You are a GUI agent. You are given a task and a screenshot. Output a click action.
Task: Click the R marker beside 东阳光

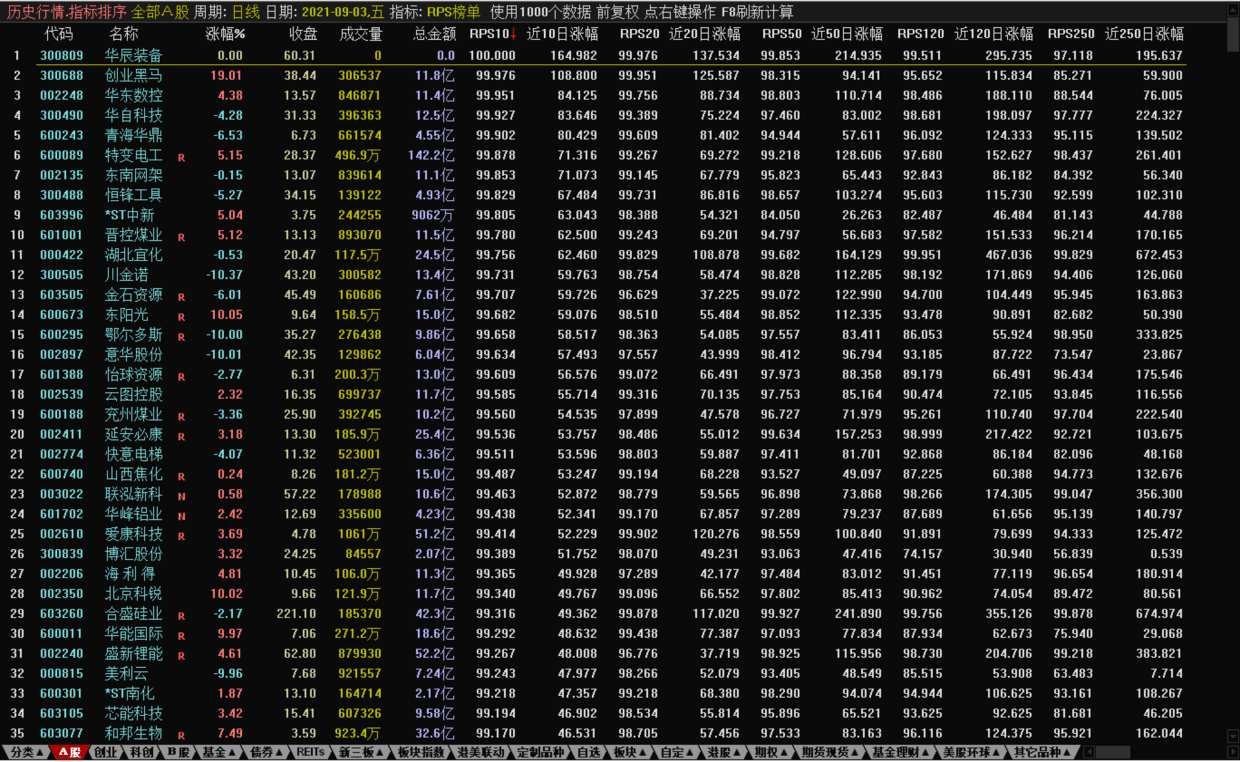pyautogui.click(x=182, y=318)
